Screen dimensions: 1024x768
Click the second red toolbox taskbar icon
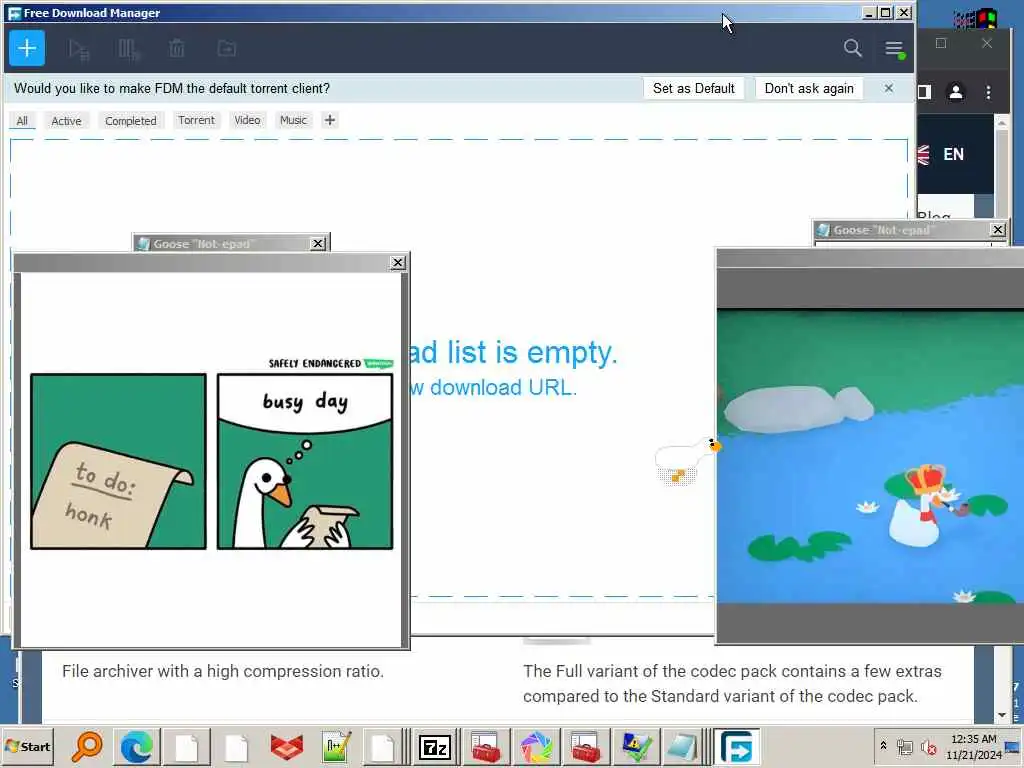point(585,746)
